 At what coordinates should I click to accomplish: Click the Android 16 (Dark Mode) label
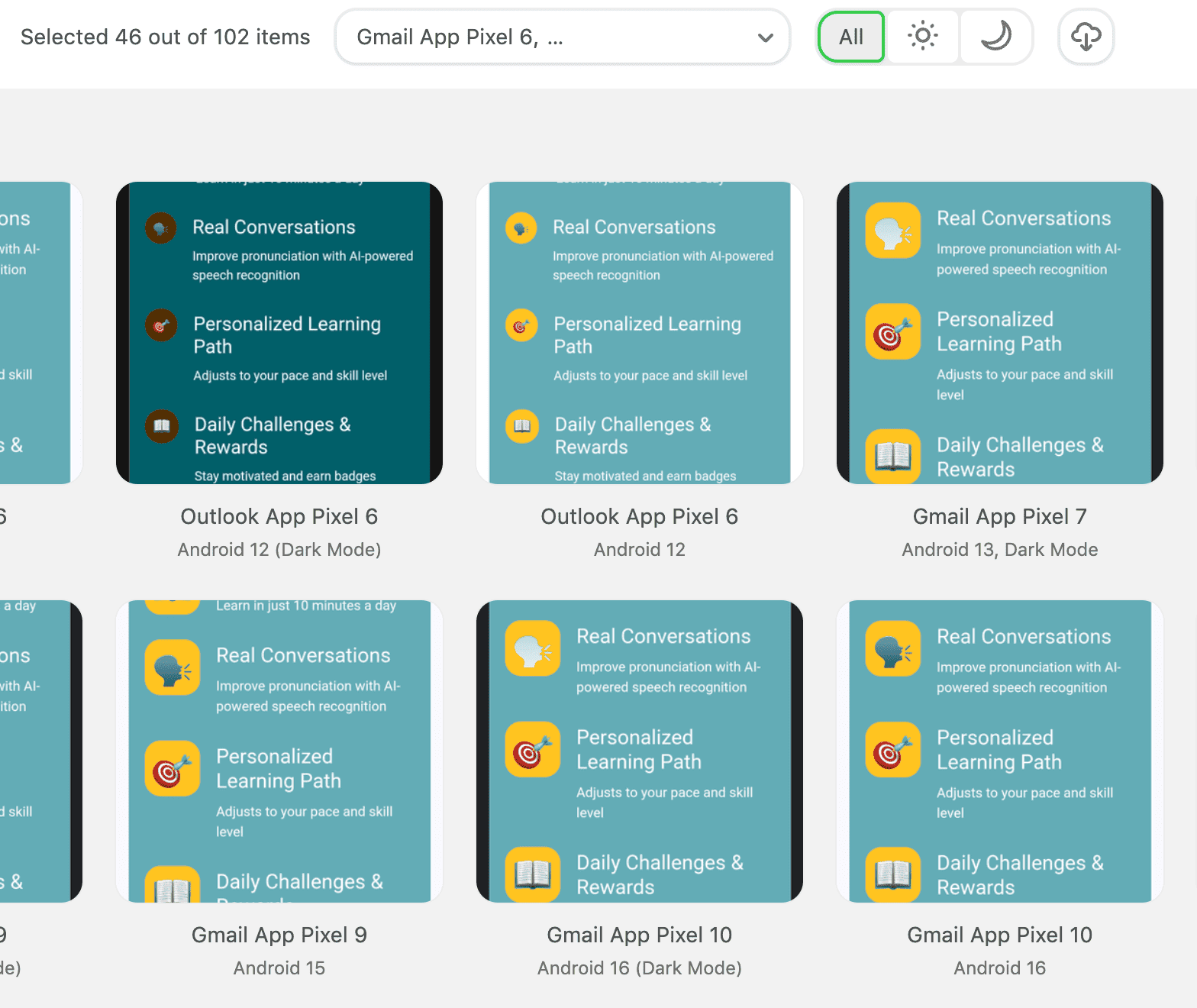point(640,968)
